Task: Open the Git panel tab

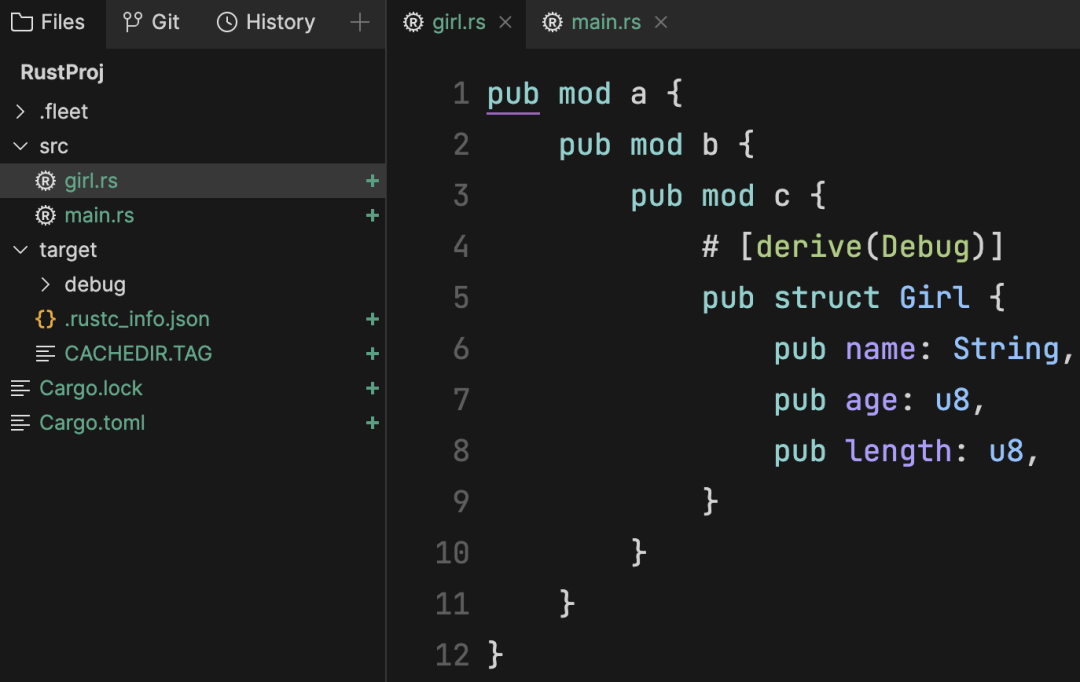Action: pyautogui.click(x=152, y=23)
